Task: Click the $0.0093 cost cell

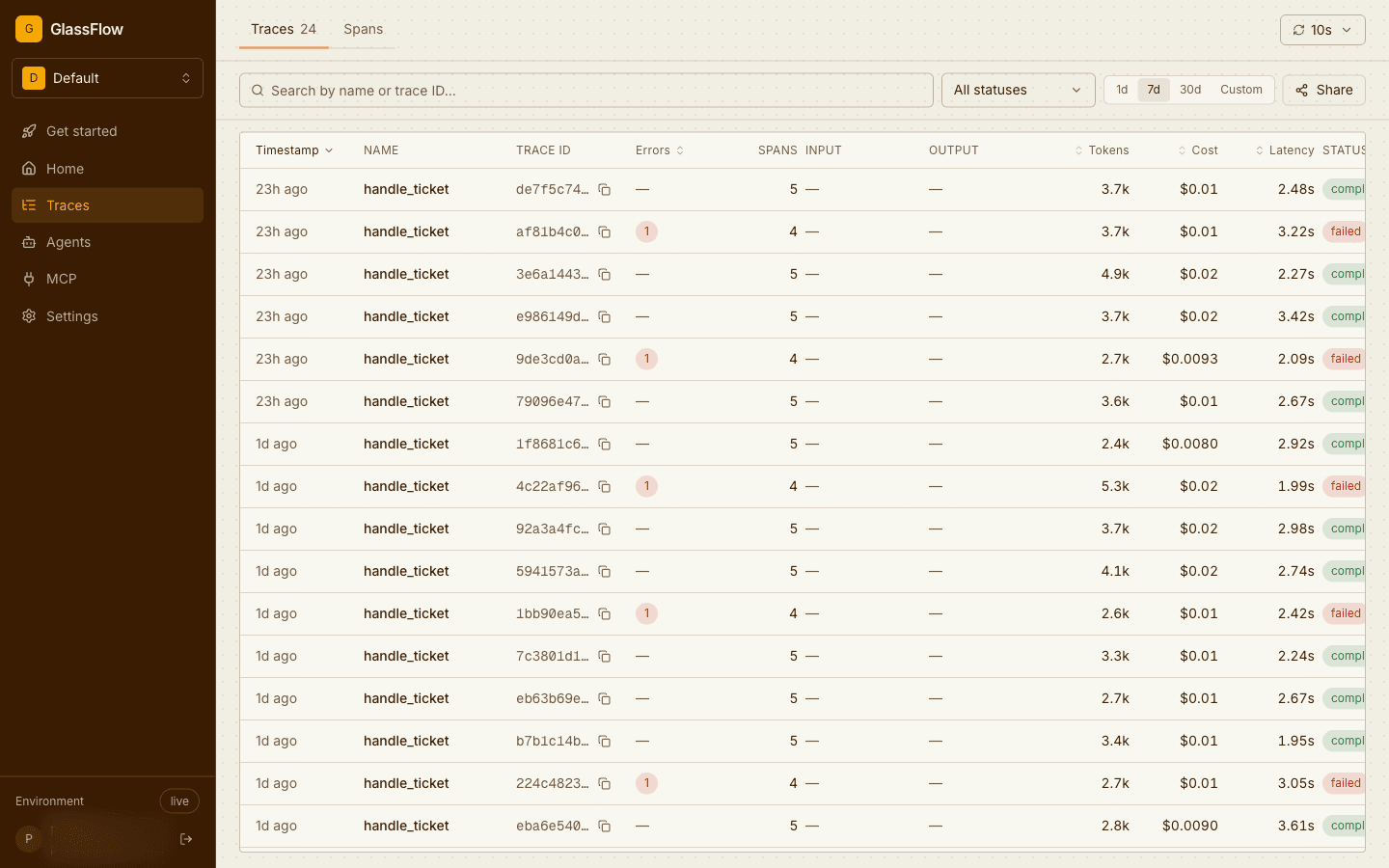Action: pyautogui.click(x=1190, y=359)
